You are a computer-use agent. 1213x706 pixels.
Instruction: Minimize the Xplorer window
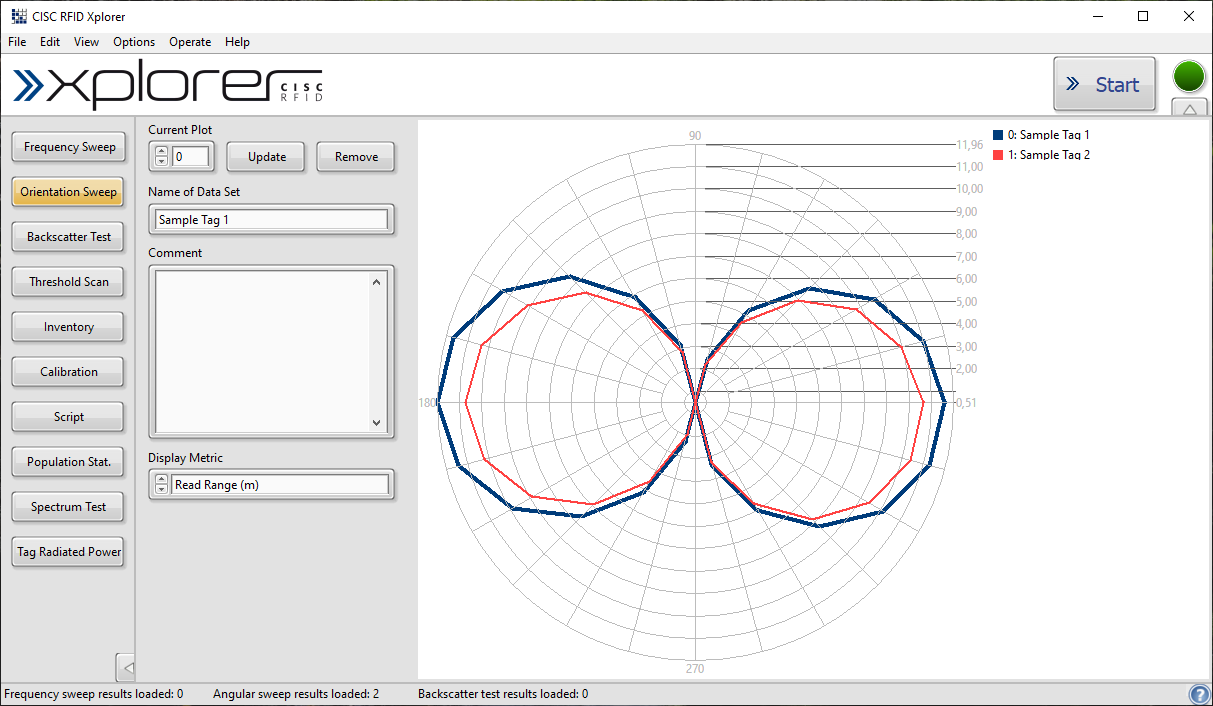click(1098, 16)
